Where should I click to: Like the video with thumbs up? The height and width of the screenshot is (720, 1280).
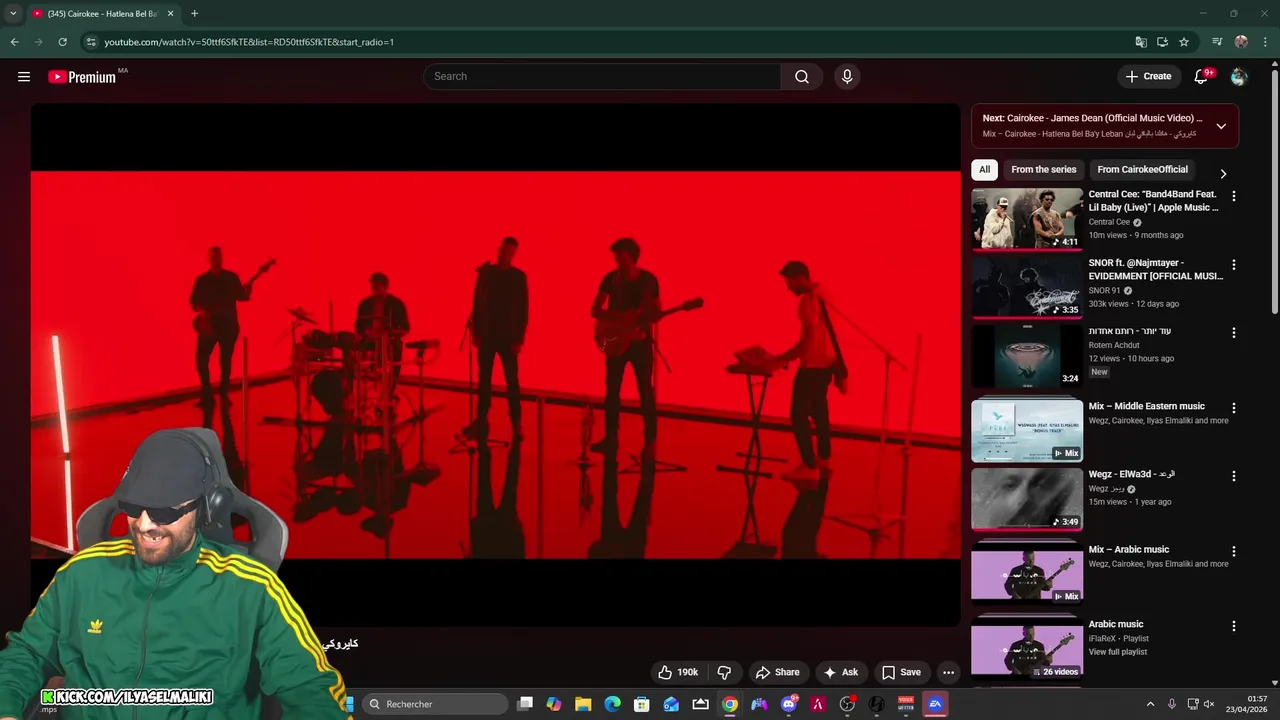(x=677, y=672)
